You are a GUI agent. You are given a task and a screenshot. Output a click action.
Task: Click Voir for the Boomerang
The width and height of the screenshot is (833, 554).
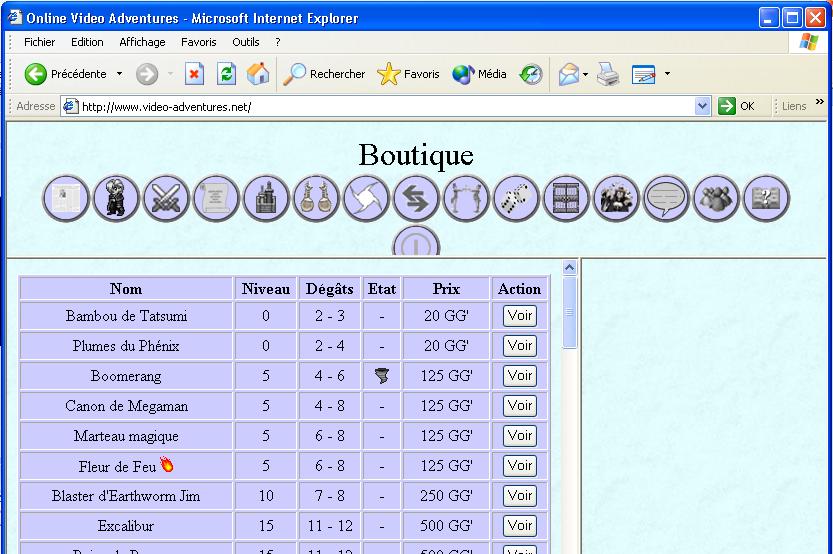point(520,376)
